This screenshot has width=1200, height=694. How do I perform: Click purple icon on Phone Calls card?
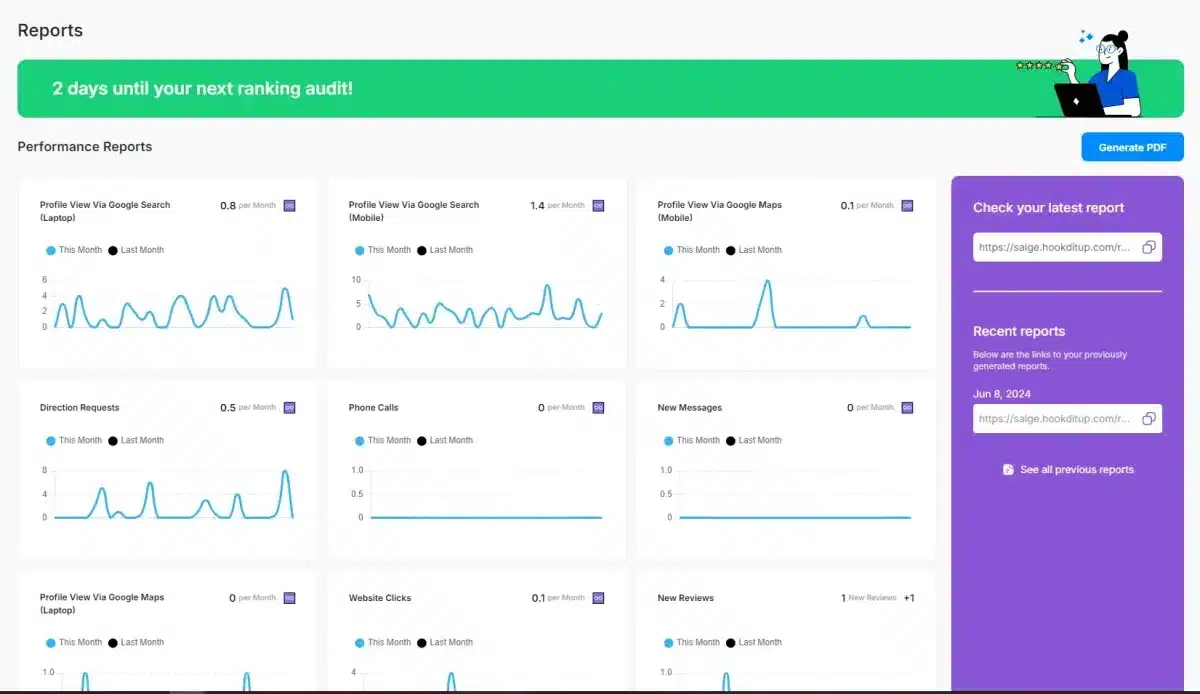[599, 408]
